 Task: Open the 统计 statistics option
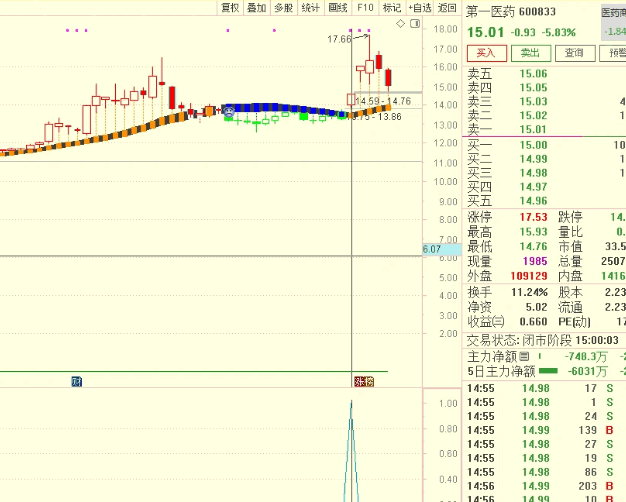point(311,8)
